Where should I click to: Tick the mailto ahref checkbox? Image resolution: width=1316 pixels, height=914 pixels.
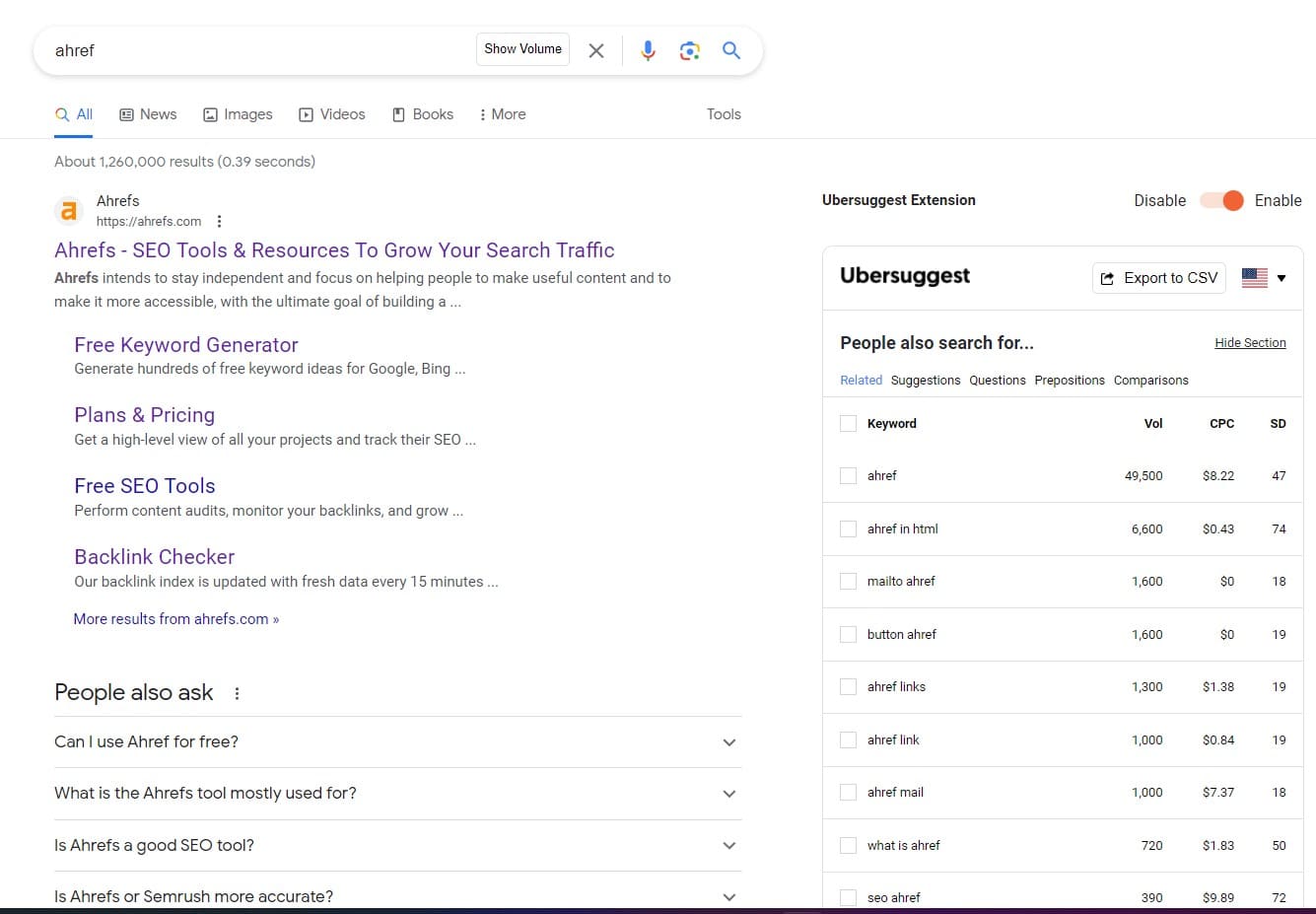point(848,582)
